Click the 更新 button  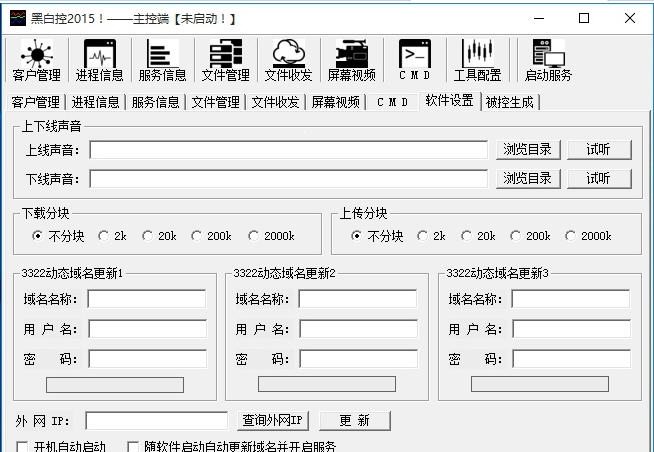355,420
